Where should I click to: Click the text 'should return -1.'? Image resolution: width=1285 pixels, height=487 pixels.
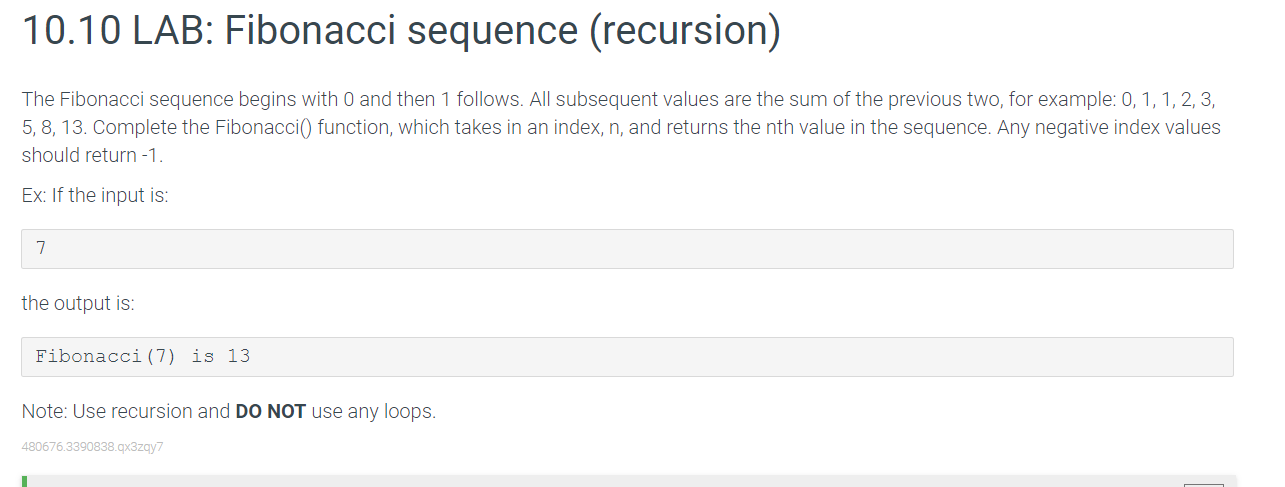pos(92,155)
